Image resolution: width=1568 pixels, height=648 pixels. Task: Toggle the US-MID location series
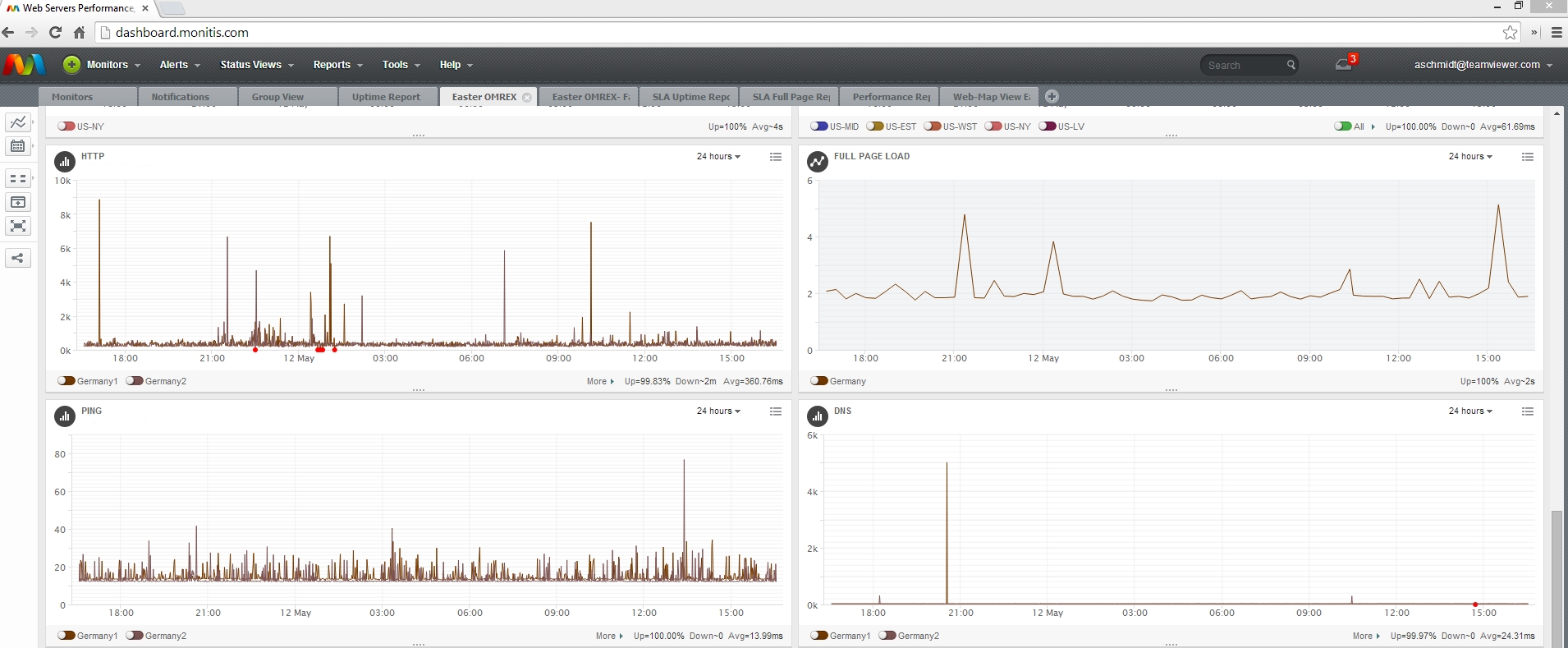click(819, 126)
